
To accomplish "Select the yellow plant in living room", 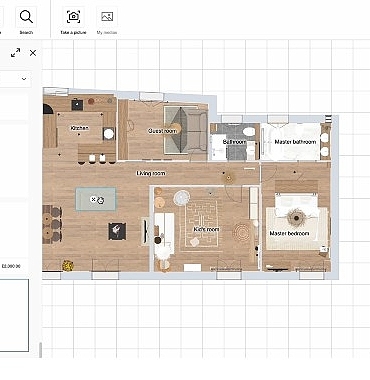I will [x=68, y=265].
